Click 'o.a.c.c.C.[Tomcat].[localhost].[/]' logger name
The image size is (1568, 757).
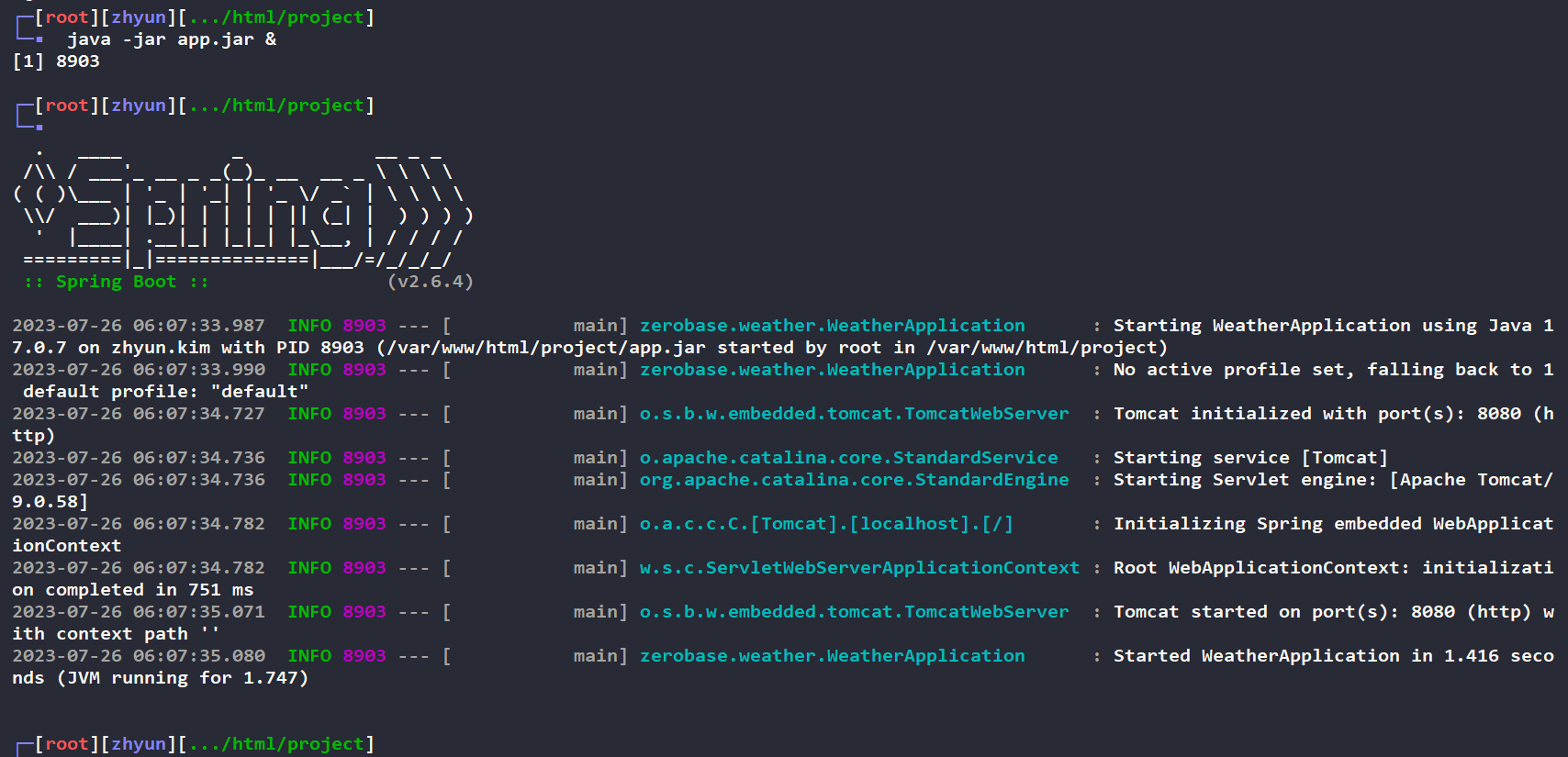tap(827, 524)
